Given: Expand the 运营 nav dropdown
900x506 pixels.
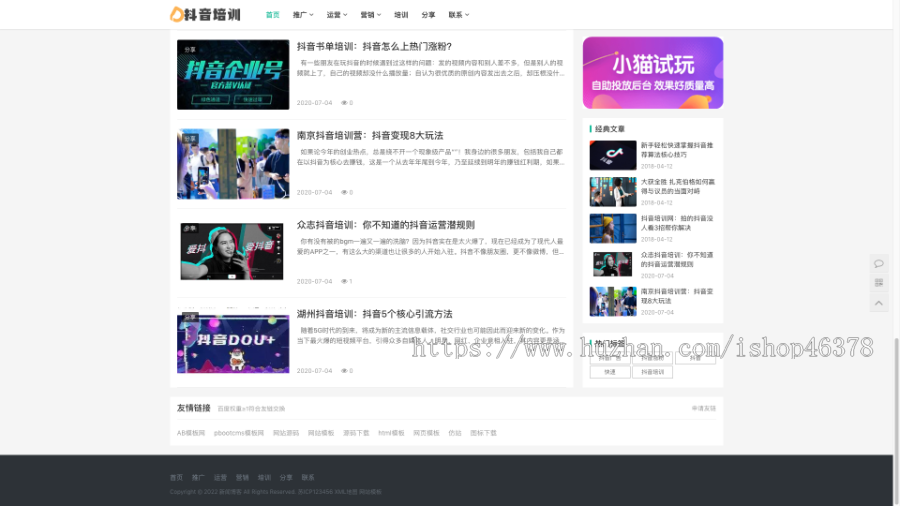Looking at the screenshot, I should [337, 15].
